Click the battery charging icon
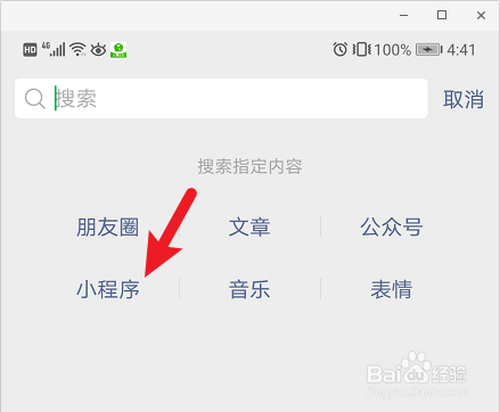Viewport: 500px width, 412px height. pyautogui.click(x=429, y=50)
